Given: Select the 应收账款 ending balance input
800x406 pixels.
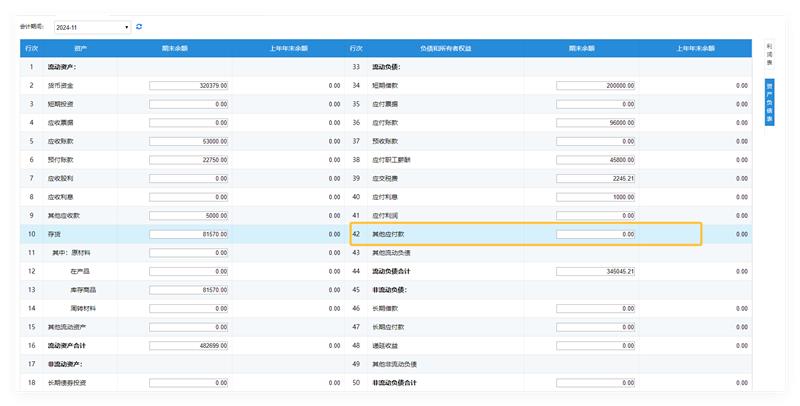Looking at the screenshot, I should click(189, 141).
